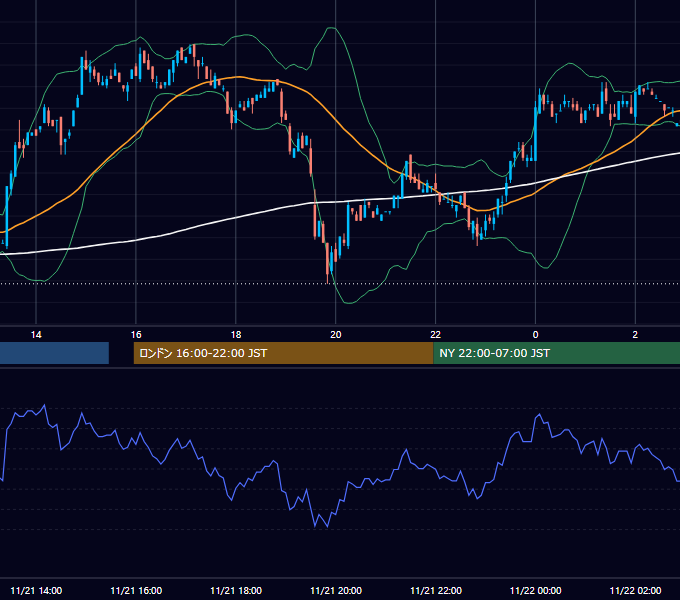Click the 2 hour label on price chart

tap(635, 335)
